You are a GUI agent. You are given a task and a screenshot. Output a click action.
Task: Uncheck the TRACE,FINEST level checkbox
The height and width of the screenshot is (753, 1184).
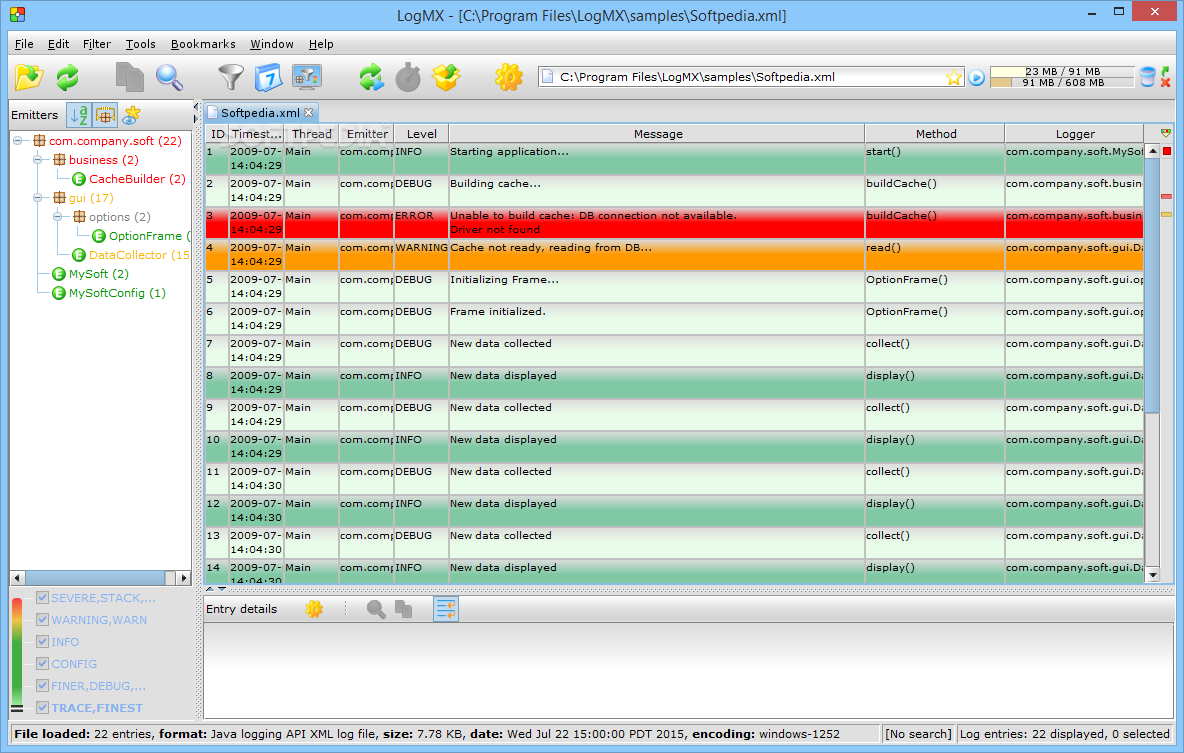[x=43, y=707]
